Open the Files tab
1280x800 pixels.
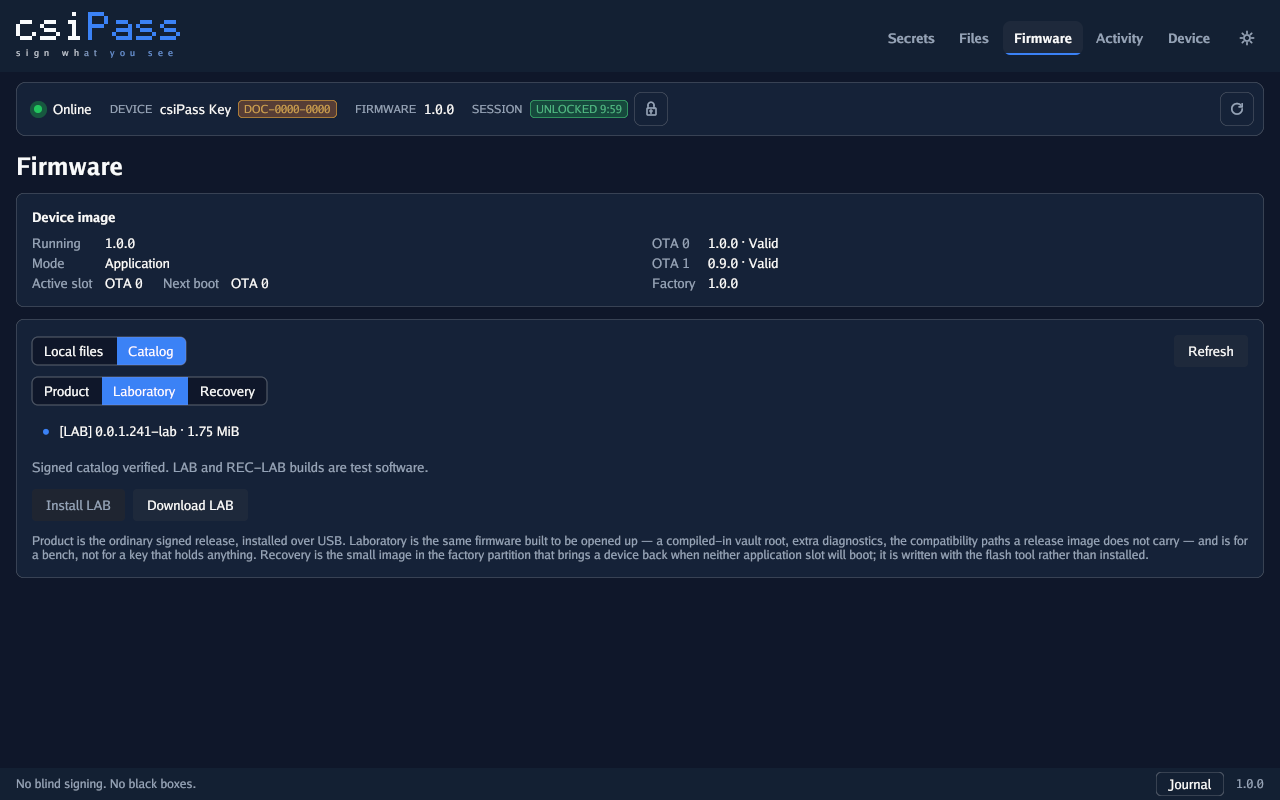(974, 38)
